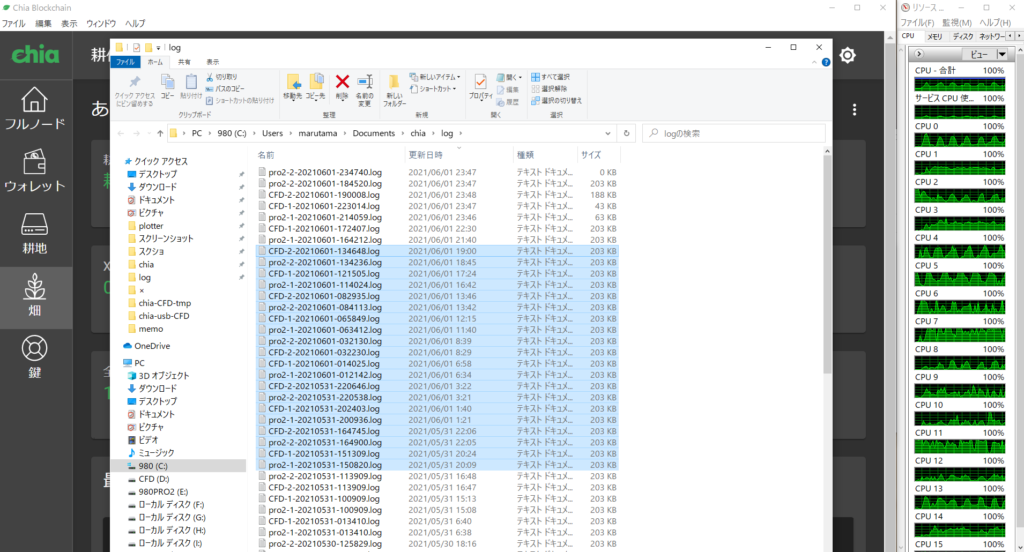The image size is (1024, 552).
Task: Open ビュー dropdown arrow in Resource Monitor
Action: pyautogui.click(x=1002, y=54)
